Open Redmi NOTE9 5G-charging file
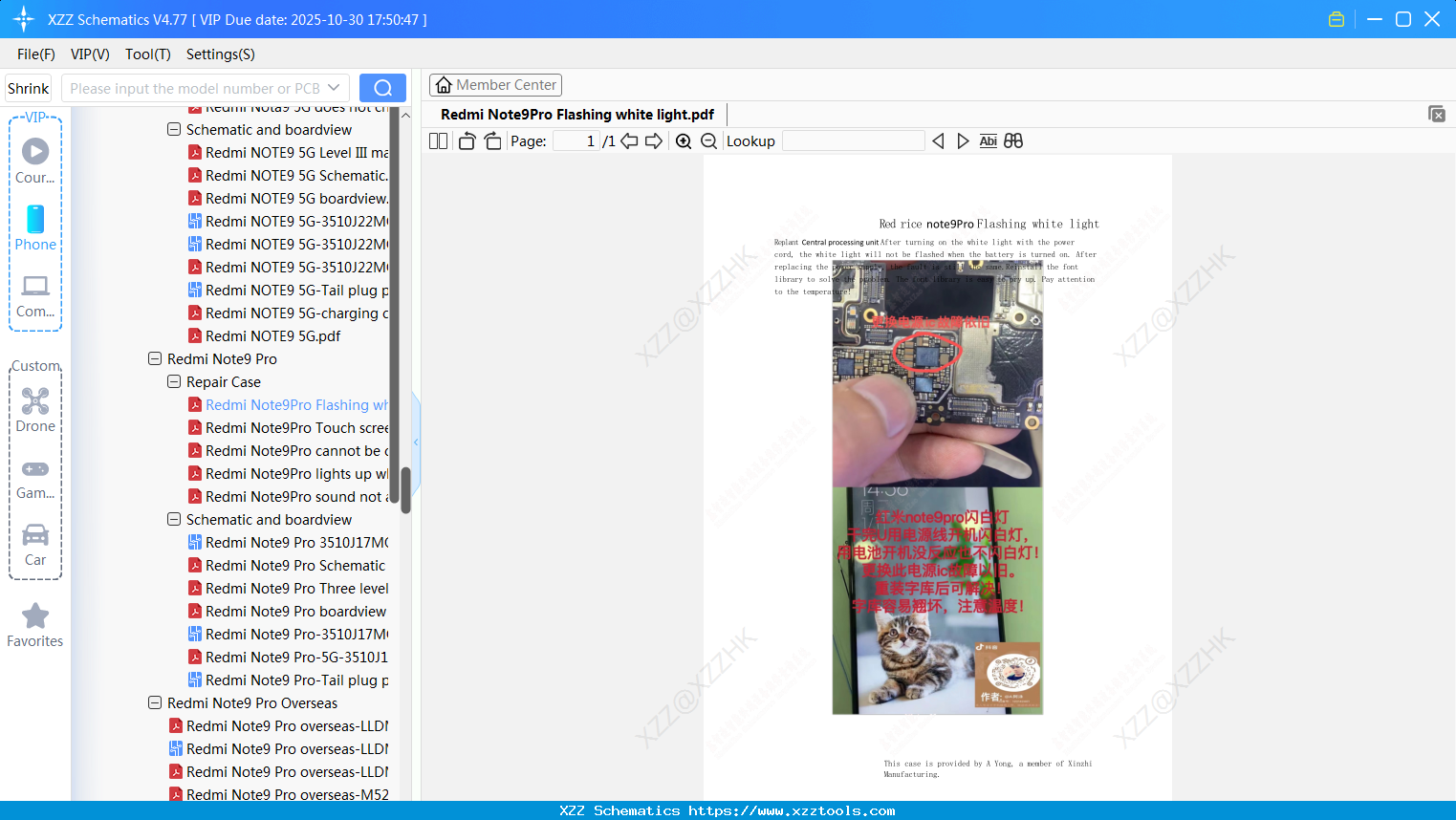This screenshot has height=820, width=1456. [288, 313]
